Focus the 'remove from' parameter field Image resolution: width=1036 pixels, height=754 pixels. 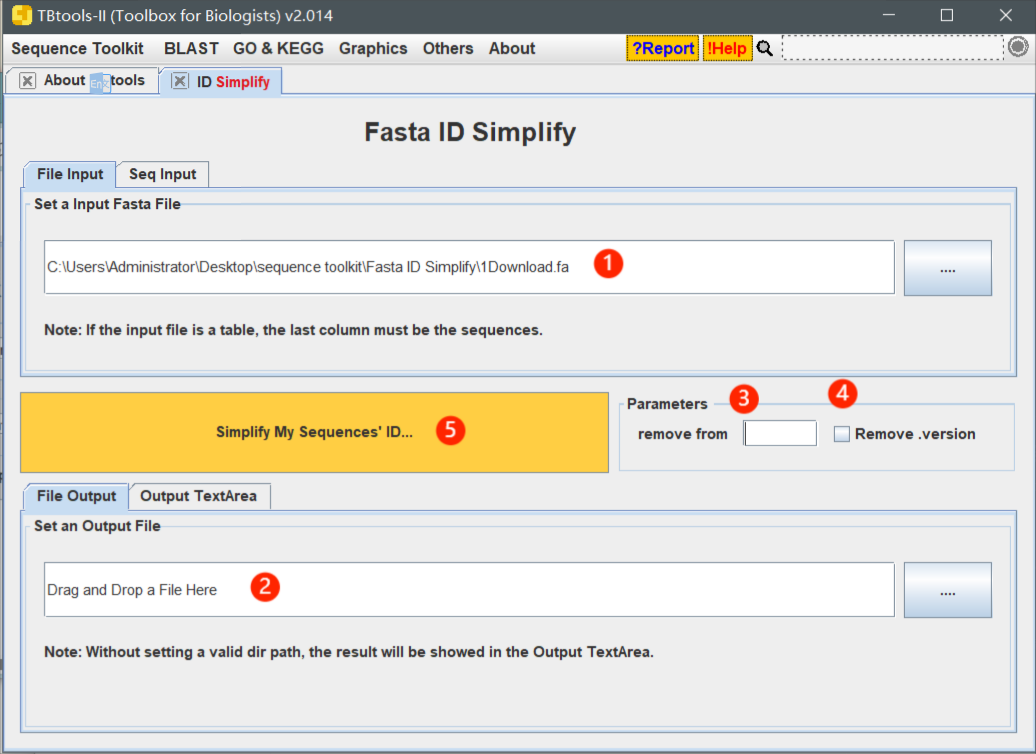point(780,434)
